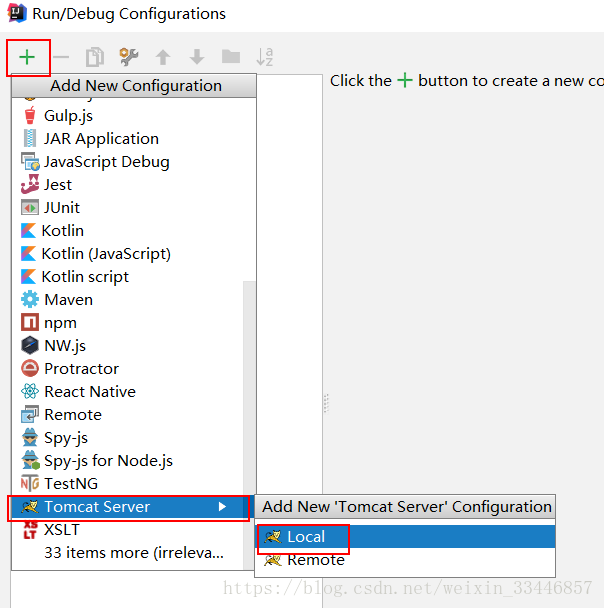Click the JavaScript Debug label text
This screenshot has width=604, height=608.
pos(107,162)
